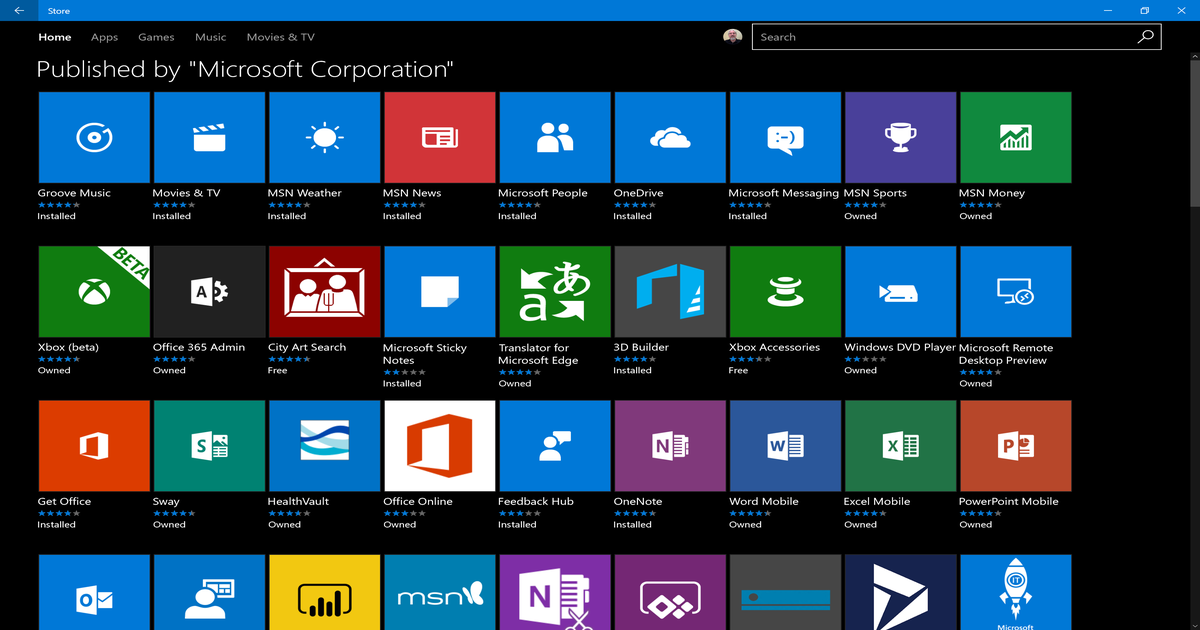Image resolution: width=1200 pixels, height=630 pixels.
Task: Click the MSN Sports trophy tile
Action: 900,137
